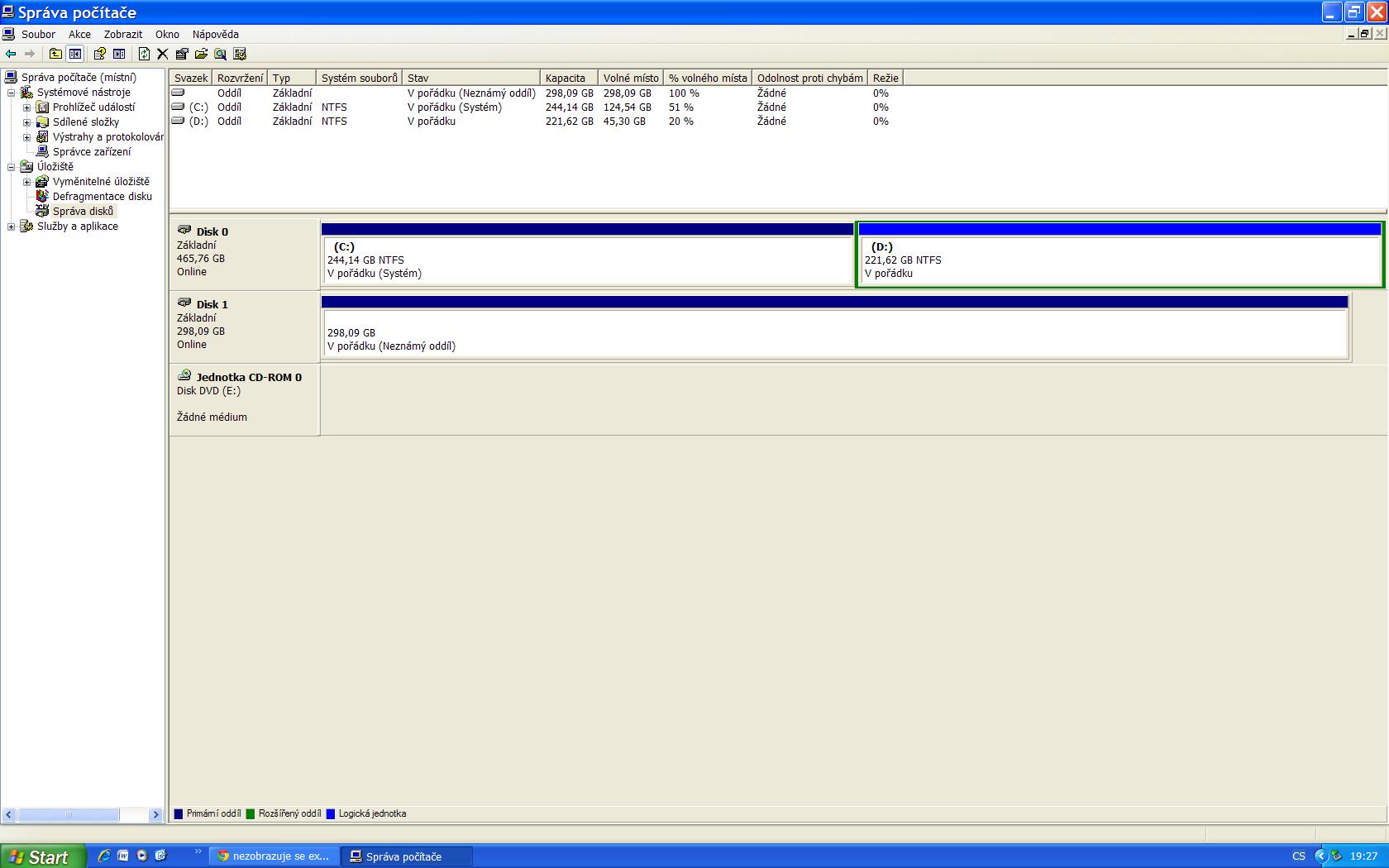Viewport: 1389px width, 868px height.
Task: Expand hidden tray icons arrow
Action: [1320, 856]
